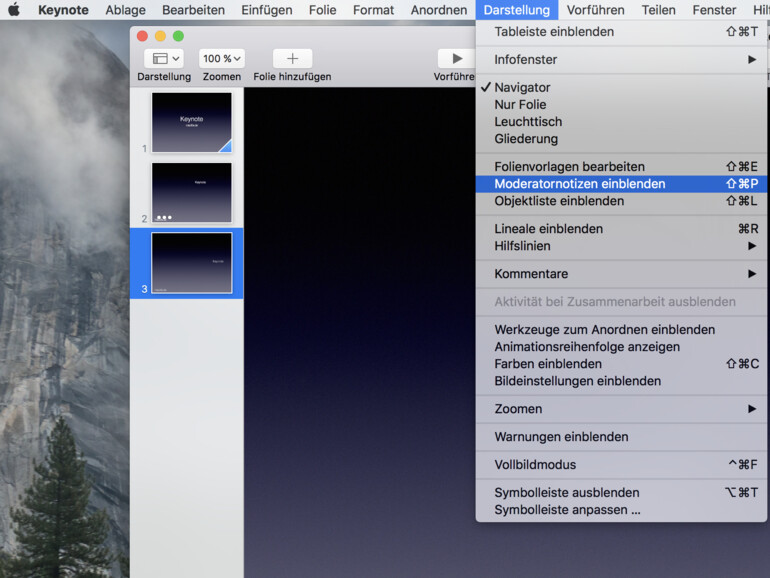Open the Apple menu
This screenshot has height=578, width=770.
(x=14, y=10)
